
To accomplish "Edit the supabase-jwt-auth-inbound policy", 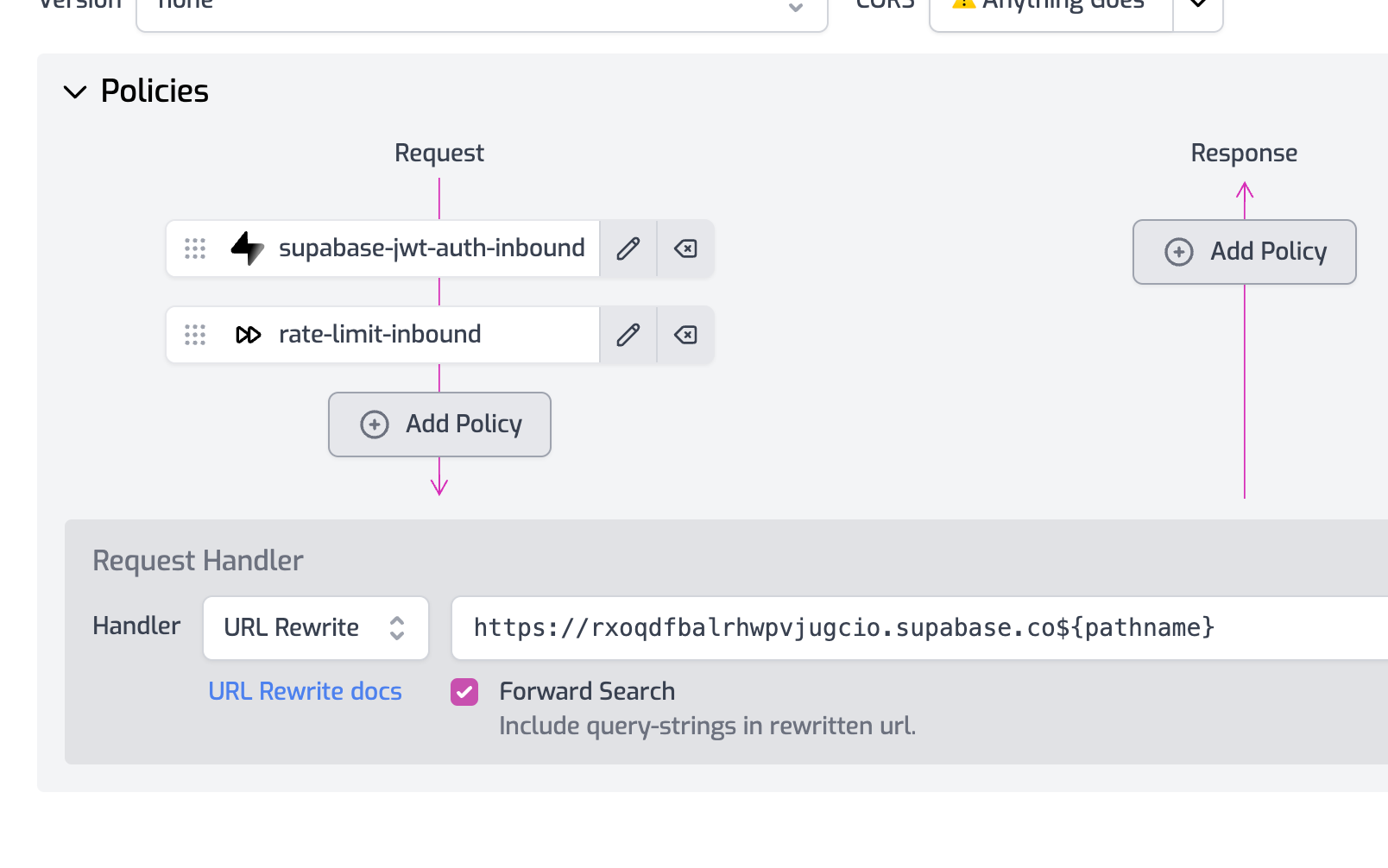I will pyautogui.click(x=628, y=248).
